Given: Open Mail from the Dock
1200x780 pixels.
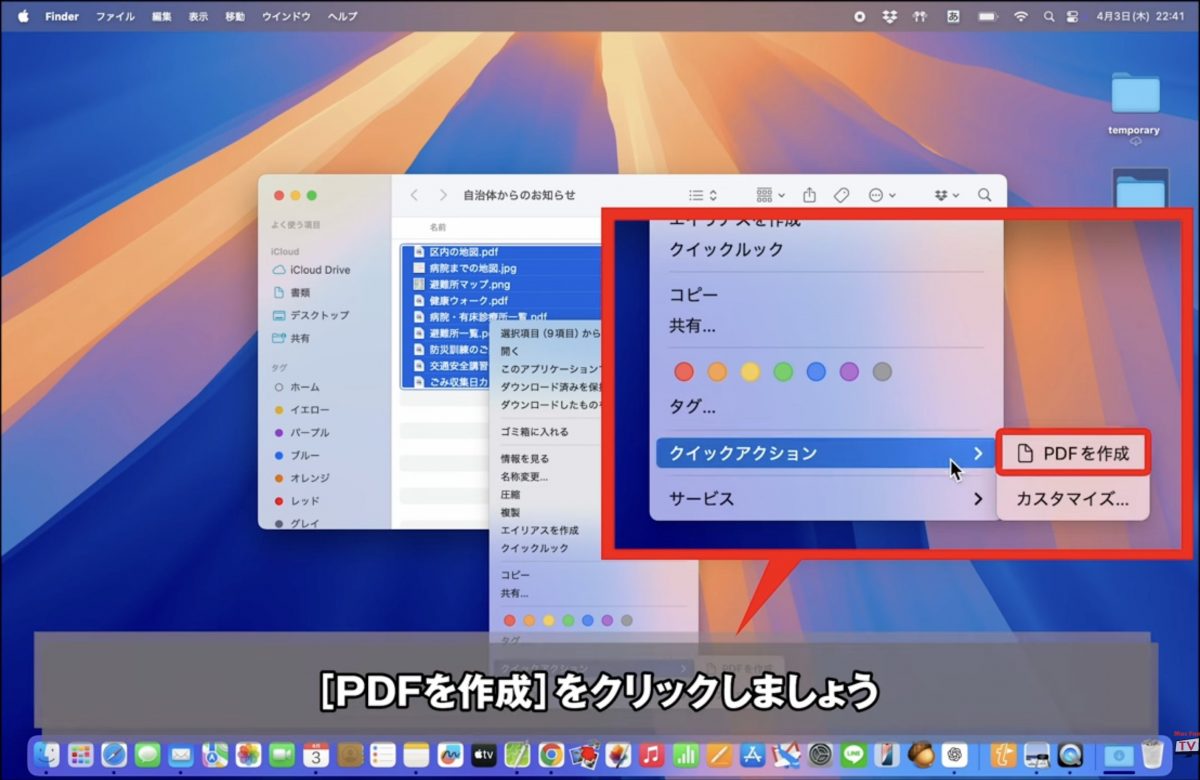Looking at the screenshot, I should [x=181, y=755].
